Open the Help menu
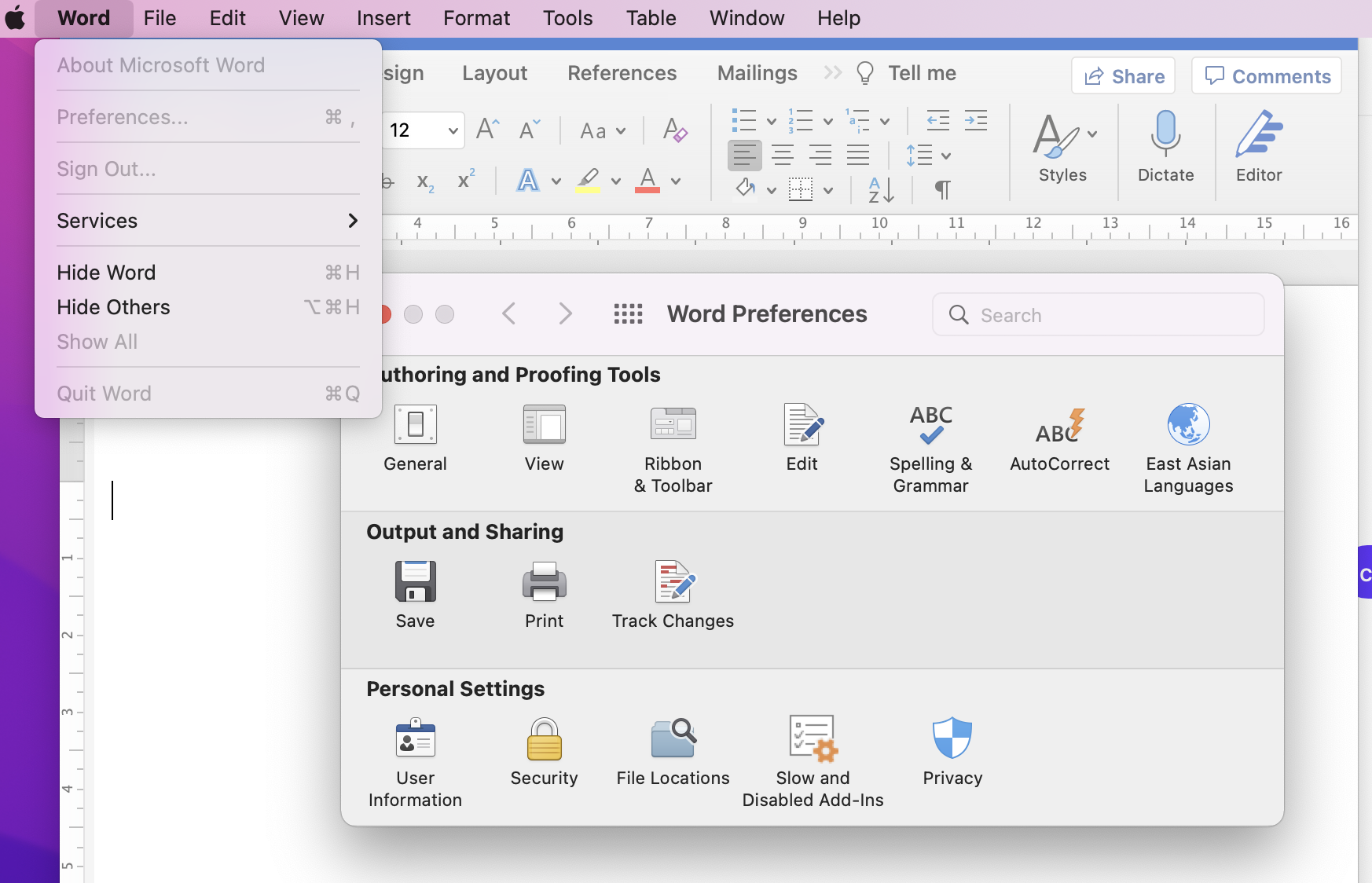Viewport: 1372px width, 883px height. point(838,18)
